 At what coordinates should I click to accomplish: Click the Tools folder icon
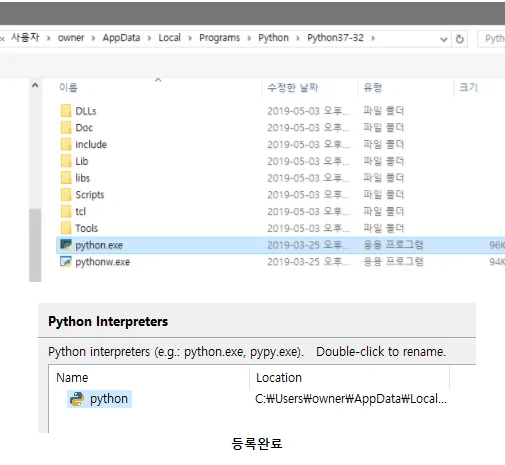[66, 228]
